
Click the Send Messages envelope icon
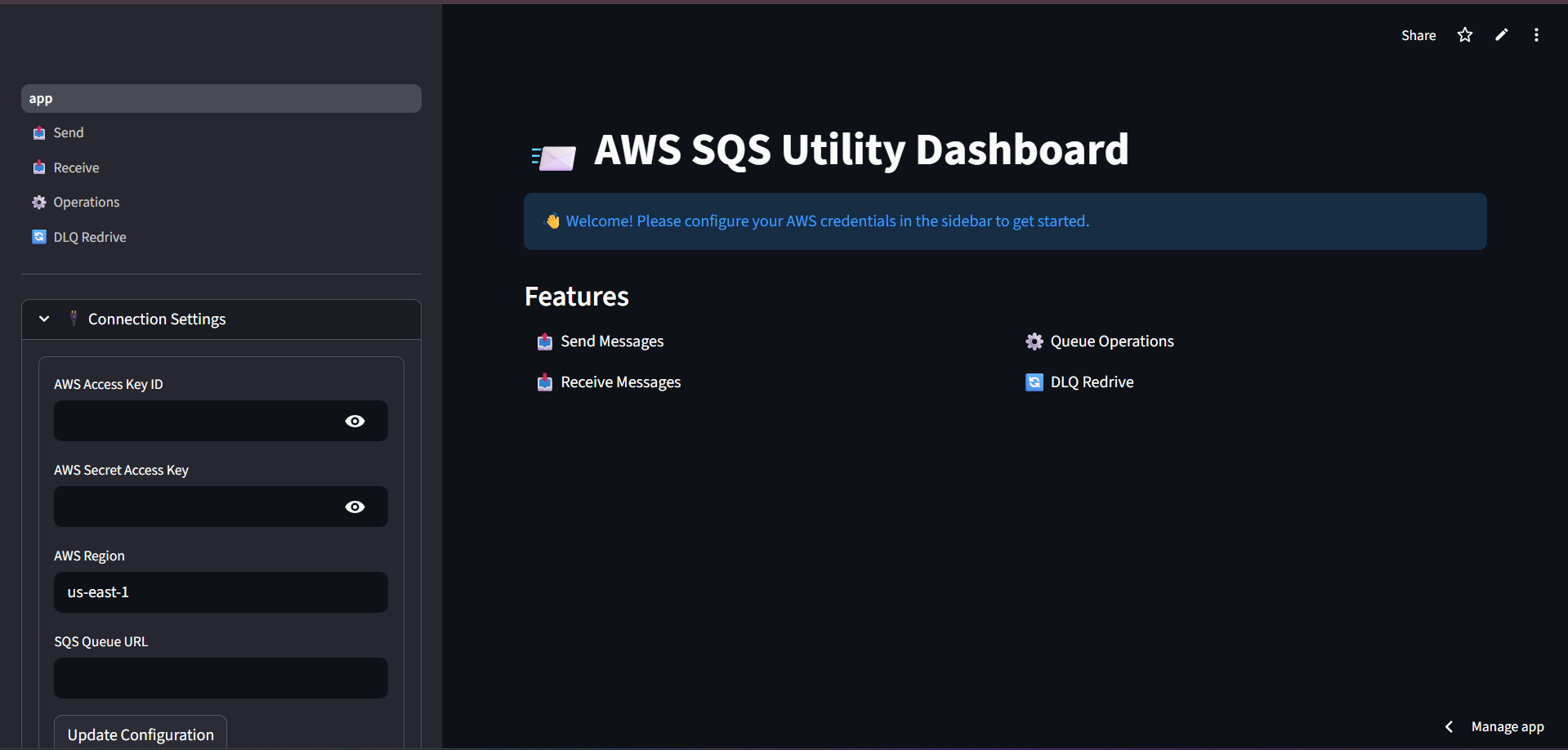544,342
